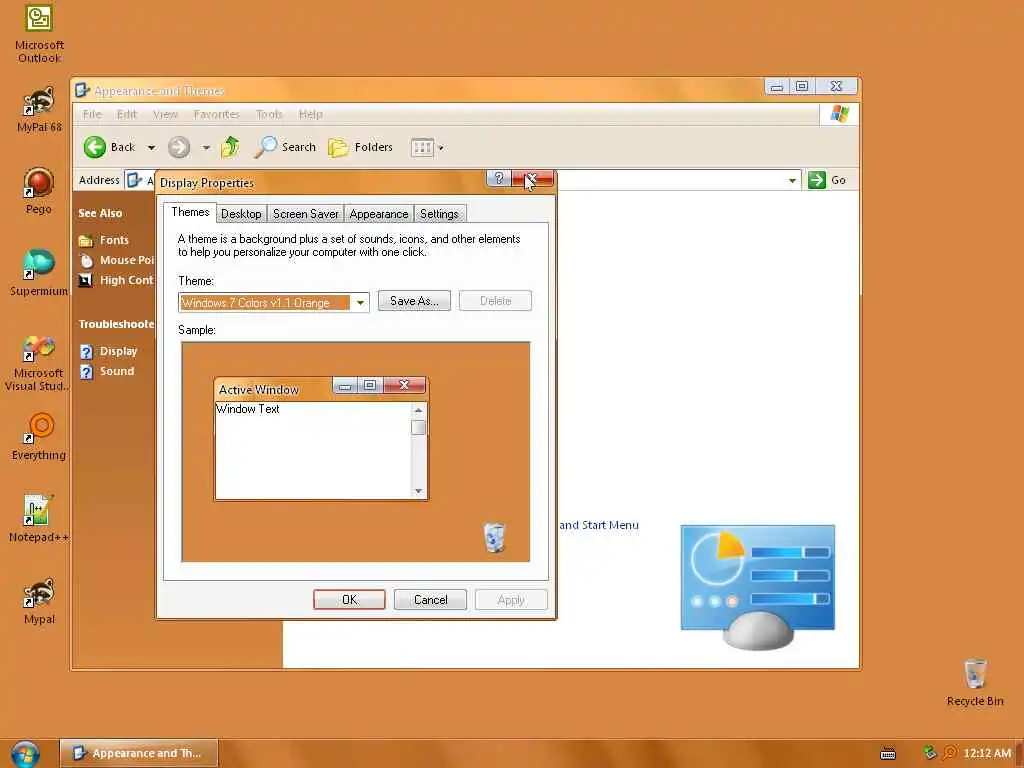This screenshot has height=768, width=1024.
Task: Open Windows Start orb
Action: pyautogui.click(x=25, y=754)
